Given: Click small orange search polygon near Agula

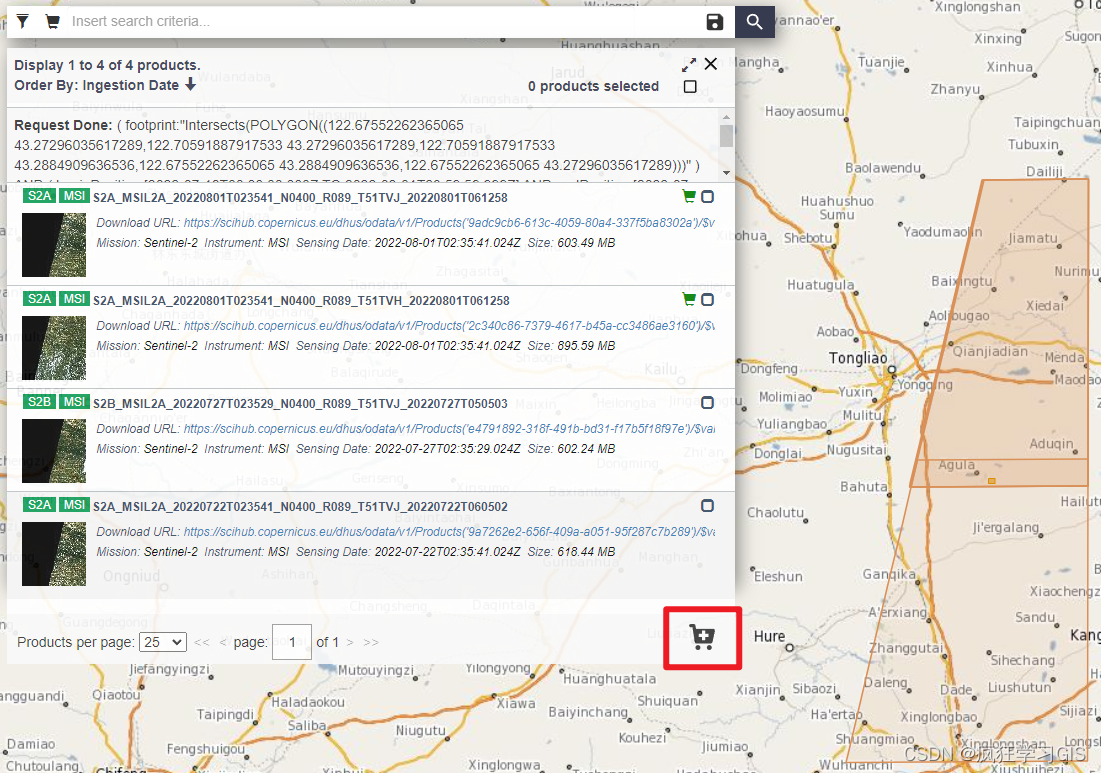Looking at the screenshot, I should click(x=991, y=481).
